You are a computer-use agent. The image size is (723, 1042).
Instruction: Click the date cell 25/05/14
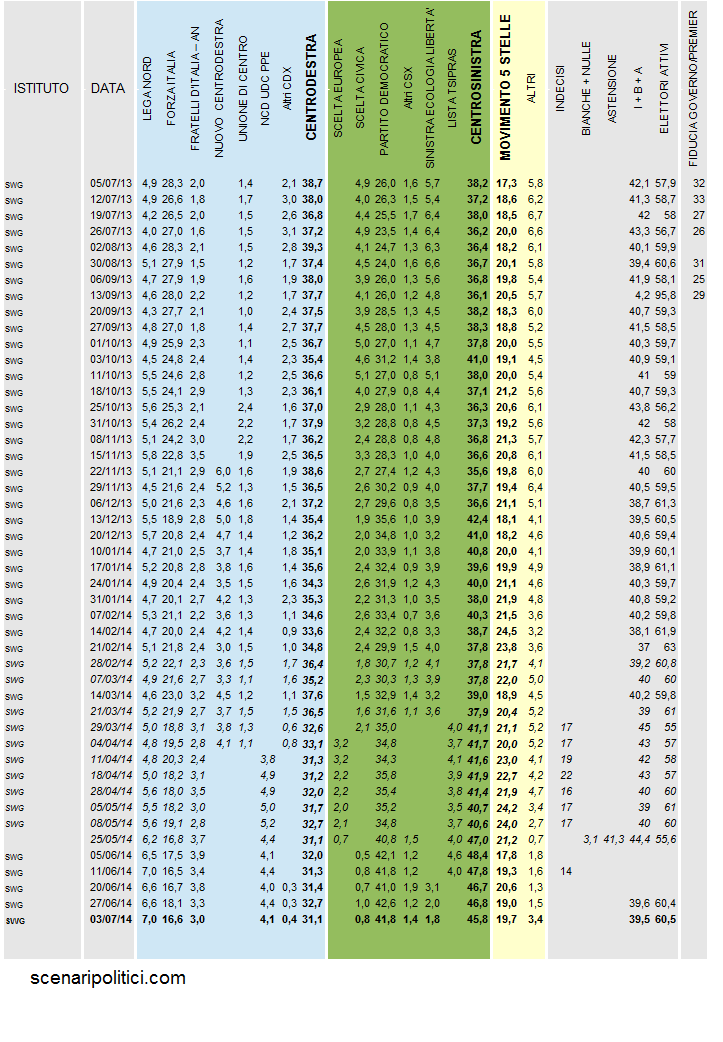pyautogui.click(x=111, y=839)
